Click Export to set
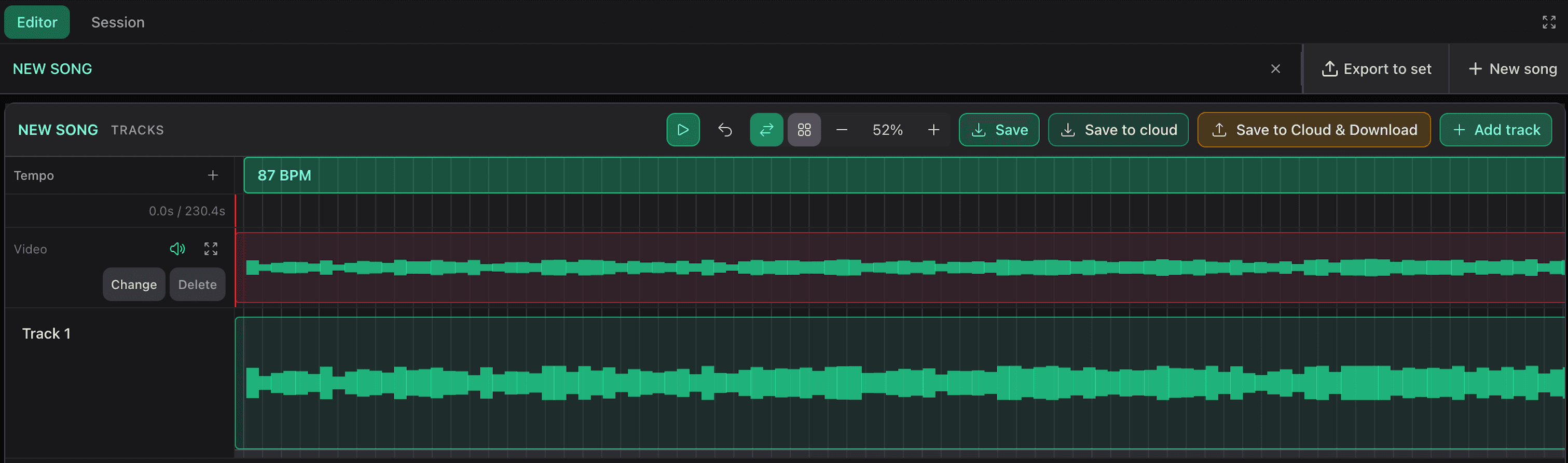This screenshot has height=463, width=1568. [1376, 69]
